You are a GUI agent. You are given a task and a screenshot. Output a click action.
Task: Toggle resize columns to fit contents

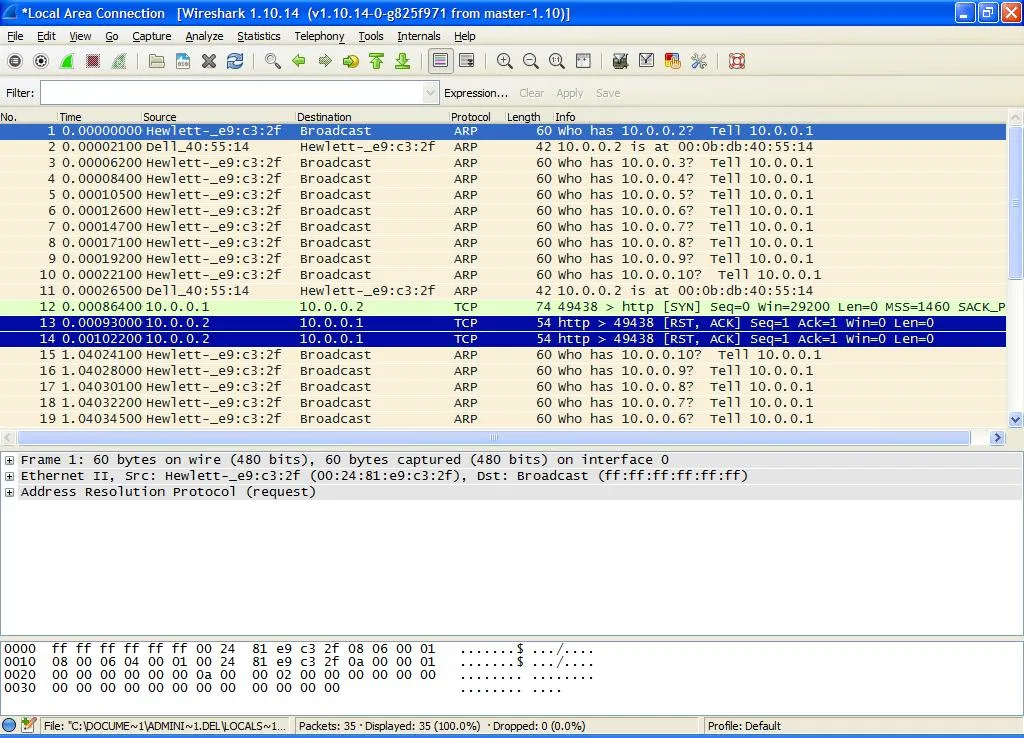(x=583, y=61)
